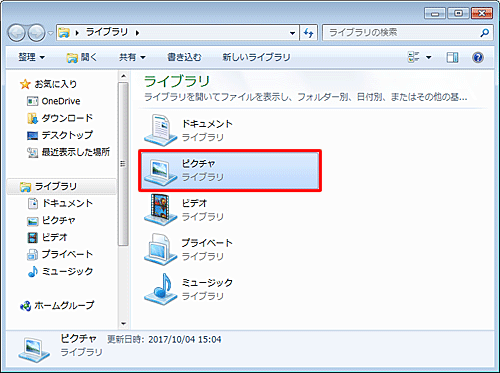
Task: Select the ビデオ library large icon
Action: tap(160, 210)
